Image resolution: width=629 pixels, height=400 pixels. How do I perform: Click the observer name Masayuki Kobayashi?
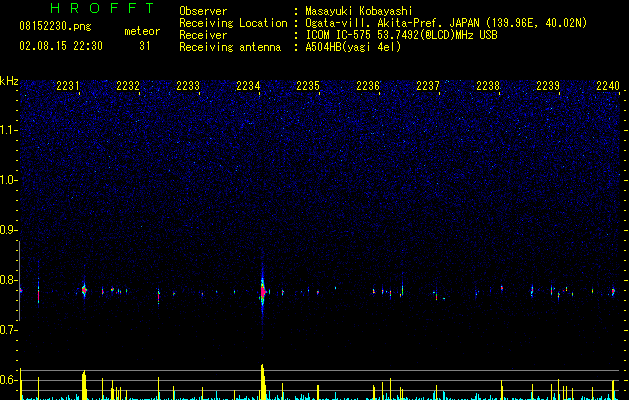click(359, 11)
